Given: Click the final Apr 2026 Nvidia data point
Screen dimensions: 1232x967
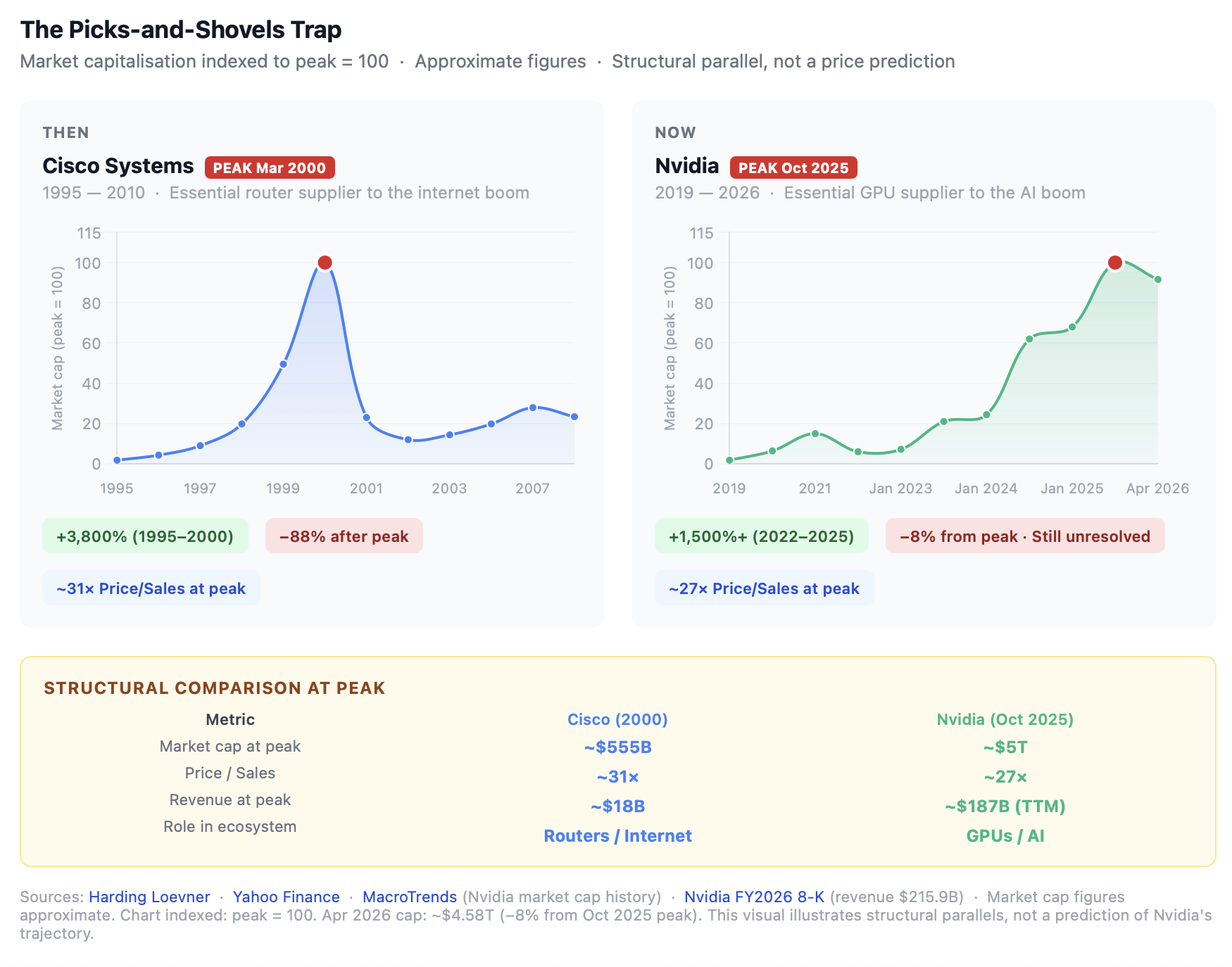Looking at the screenshot, I should pyautogui.click(x=1158, y=279).
